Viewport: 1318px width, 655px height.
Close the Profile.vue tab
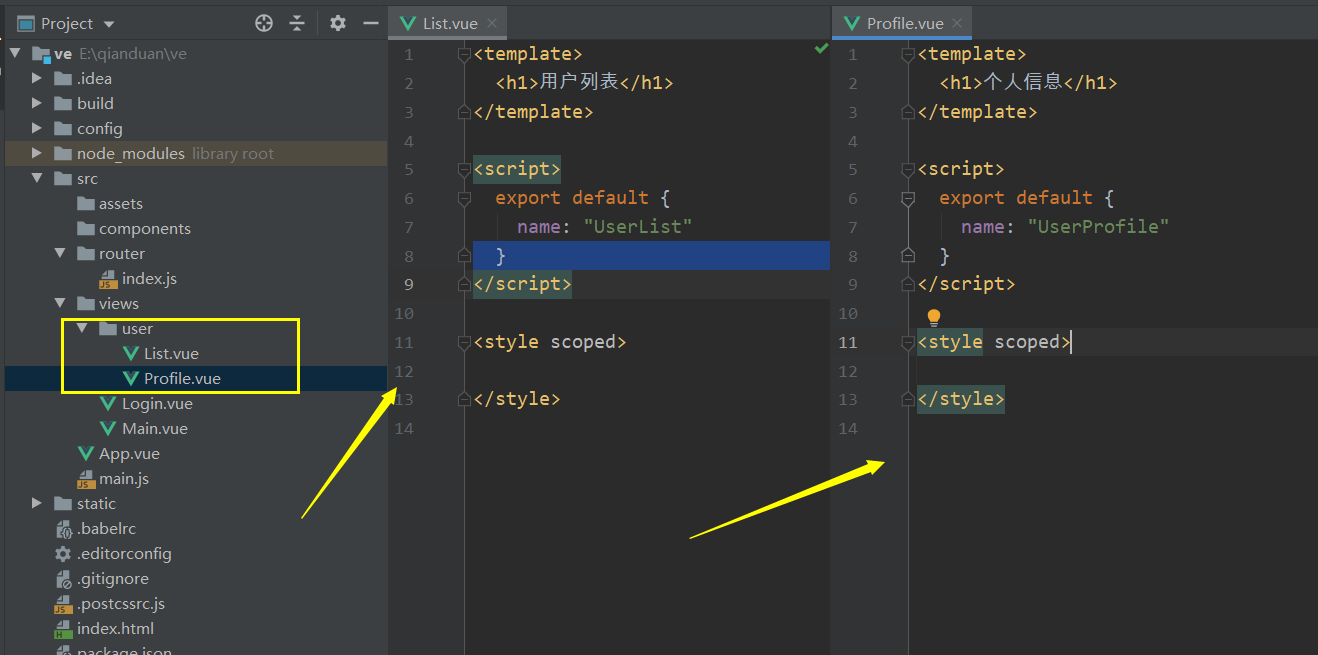957,23
